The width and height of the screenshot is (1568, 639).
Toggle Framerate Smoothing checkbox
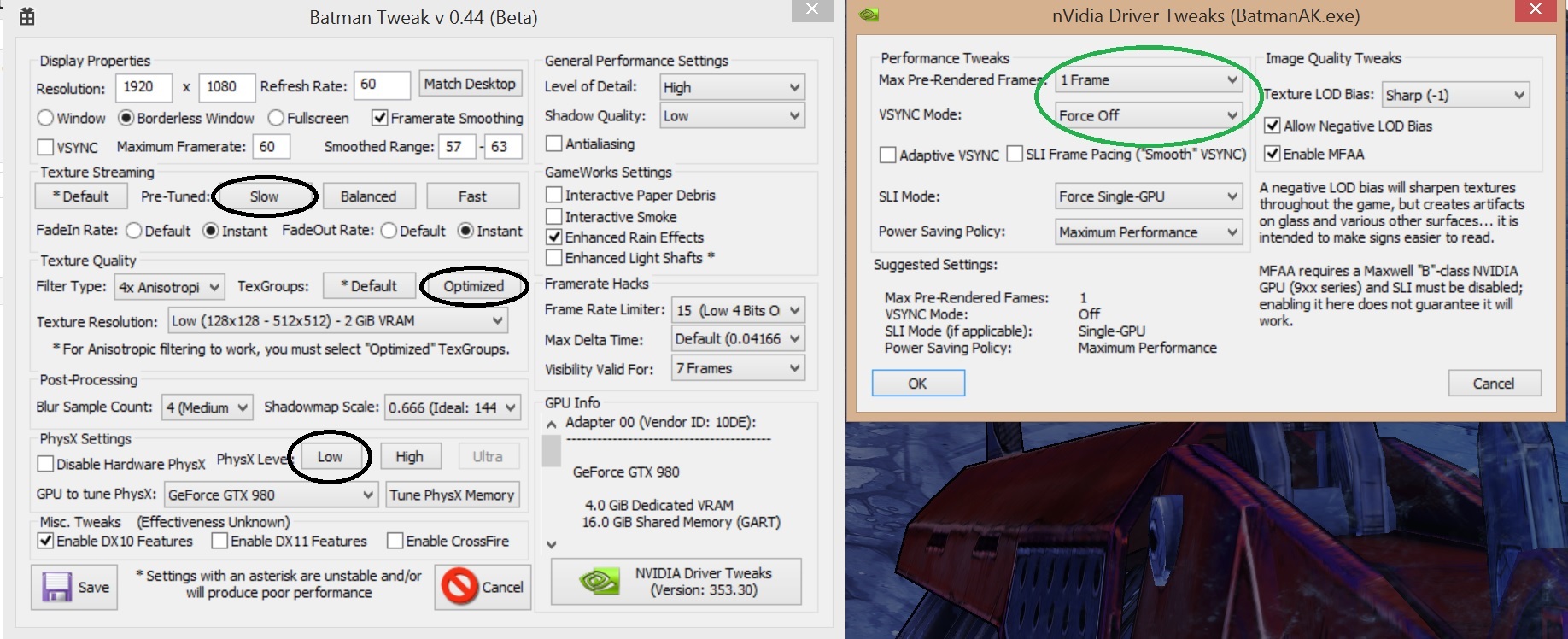pos(380,118)
